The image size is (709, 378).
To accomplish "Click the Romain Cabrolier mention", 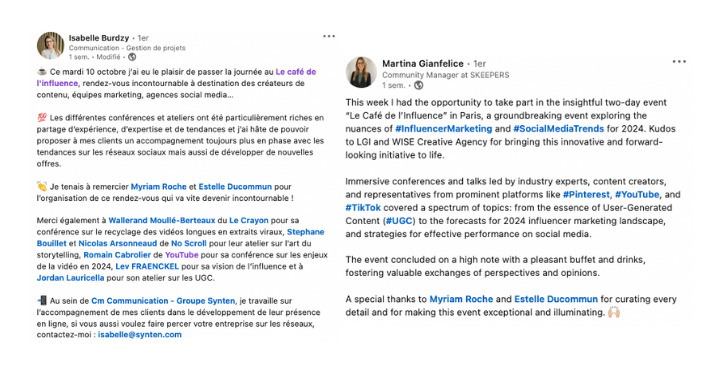I will pos(117,255).
